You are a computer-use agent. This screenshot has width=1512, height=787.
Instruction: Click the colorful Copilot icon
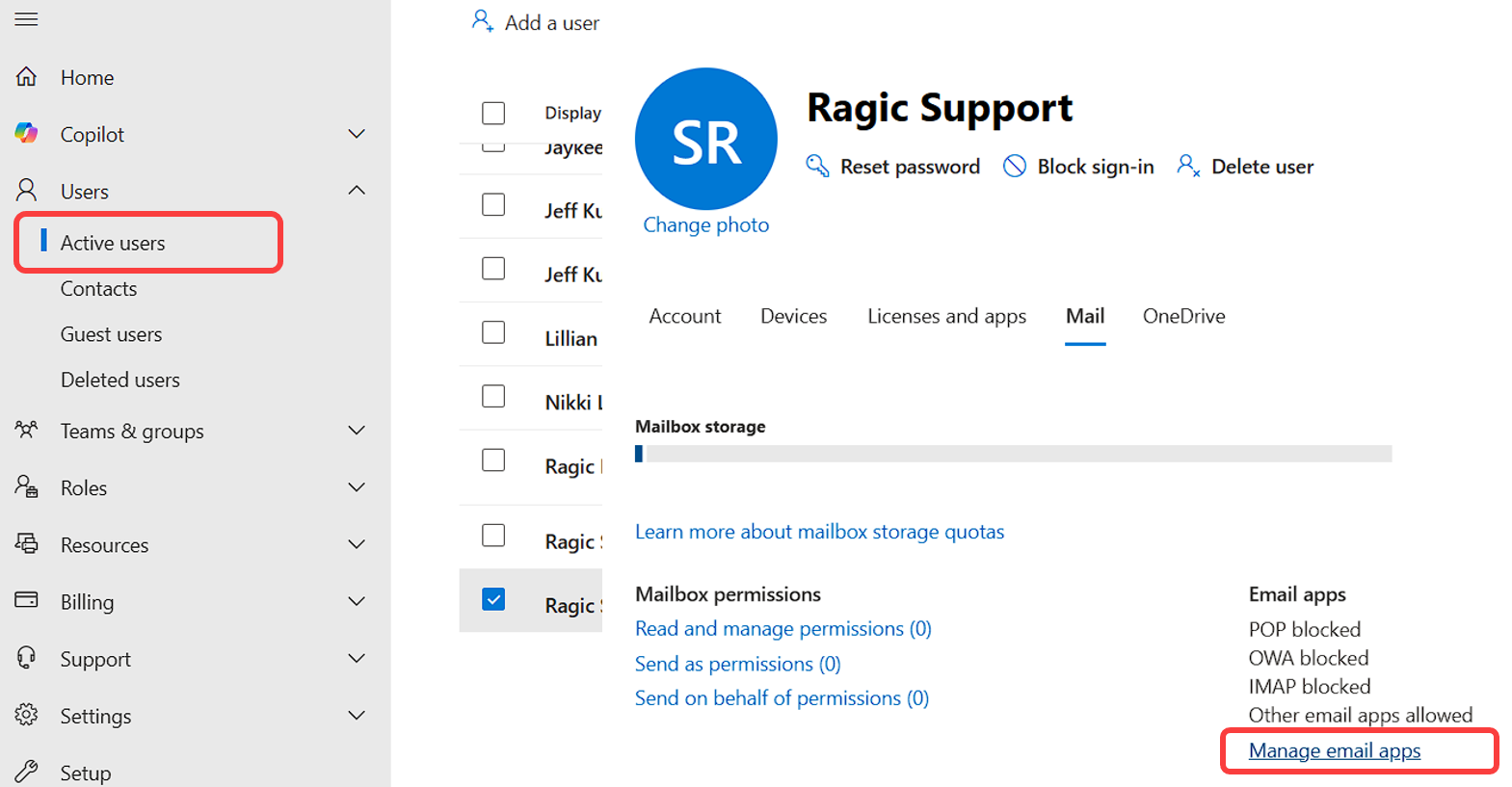(27, 134)
